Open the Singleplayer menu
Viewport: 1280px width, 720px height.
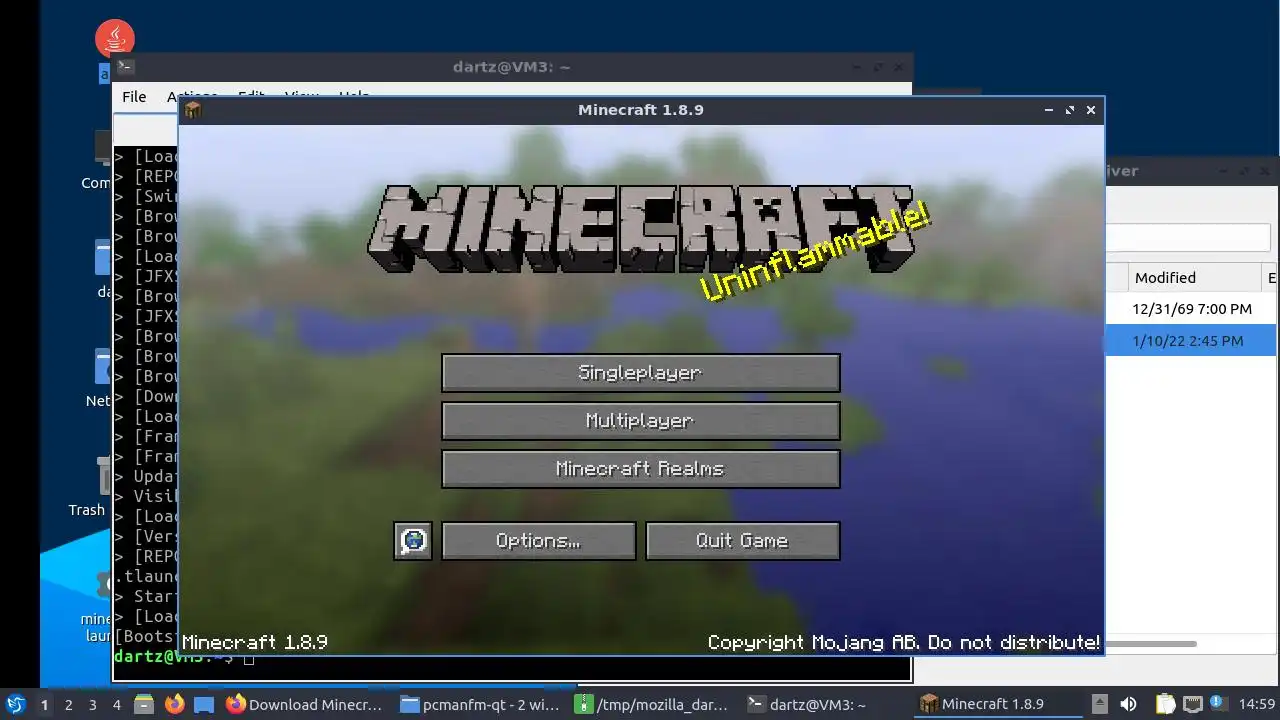click(640, 373)
